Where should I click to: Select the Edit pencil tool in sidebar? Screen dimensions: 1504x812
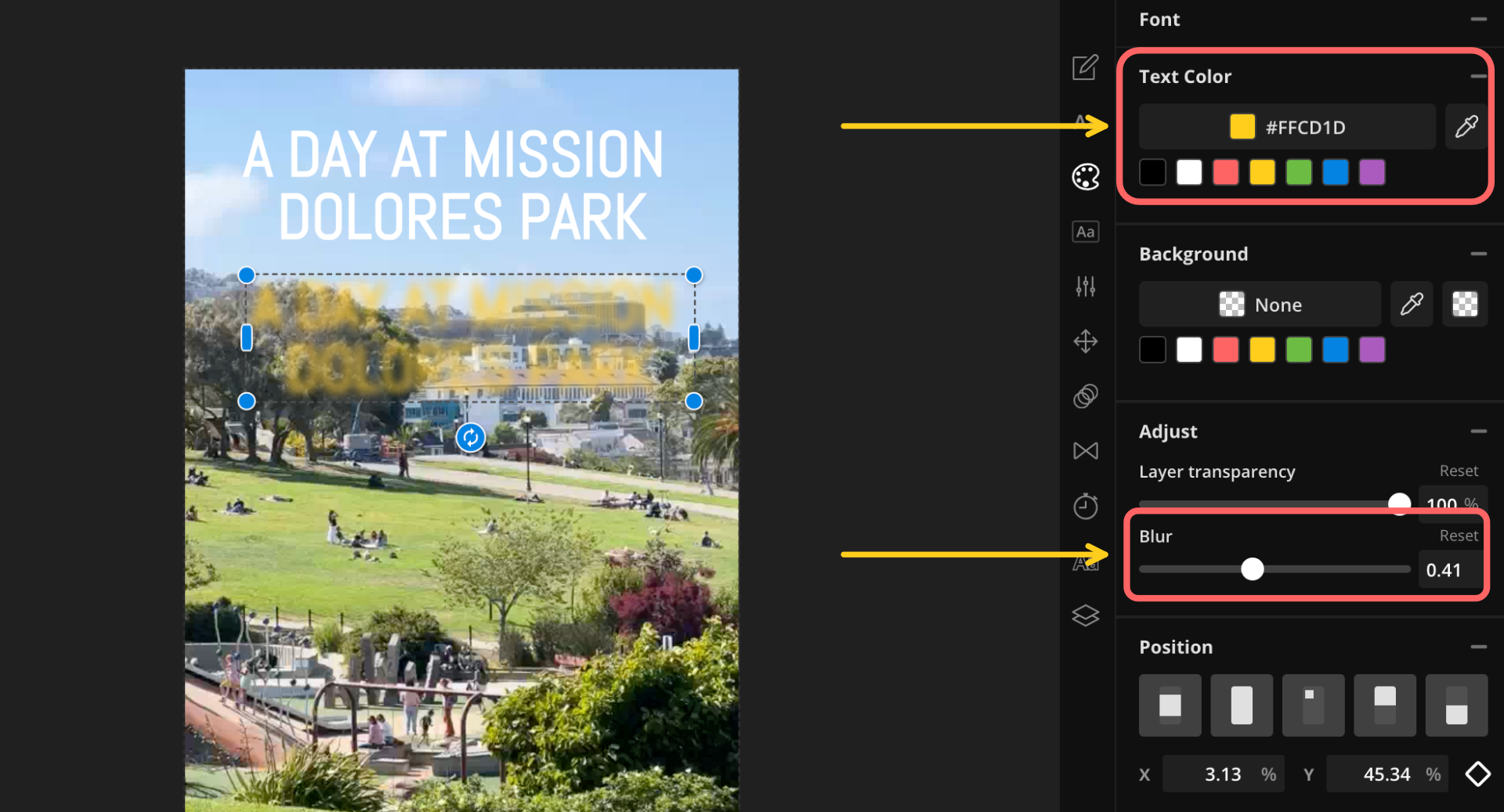(x=1085, y=68)
